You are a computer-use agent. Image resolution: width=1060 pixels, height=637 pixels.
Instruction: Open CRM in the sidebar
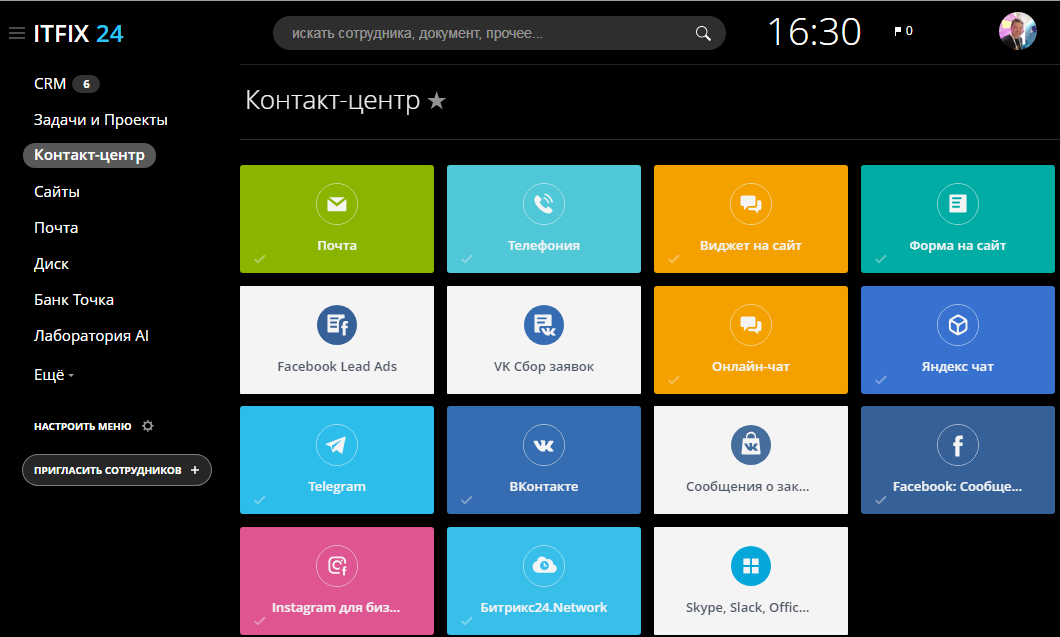tap(50, 84)
